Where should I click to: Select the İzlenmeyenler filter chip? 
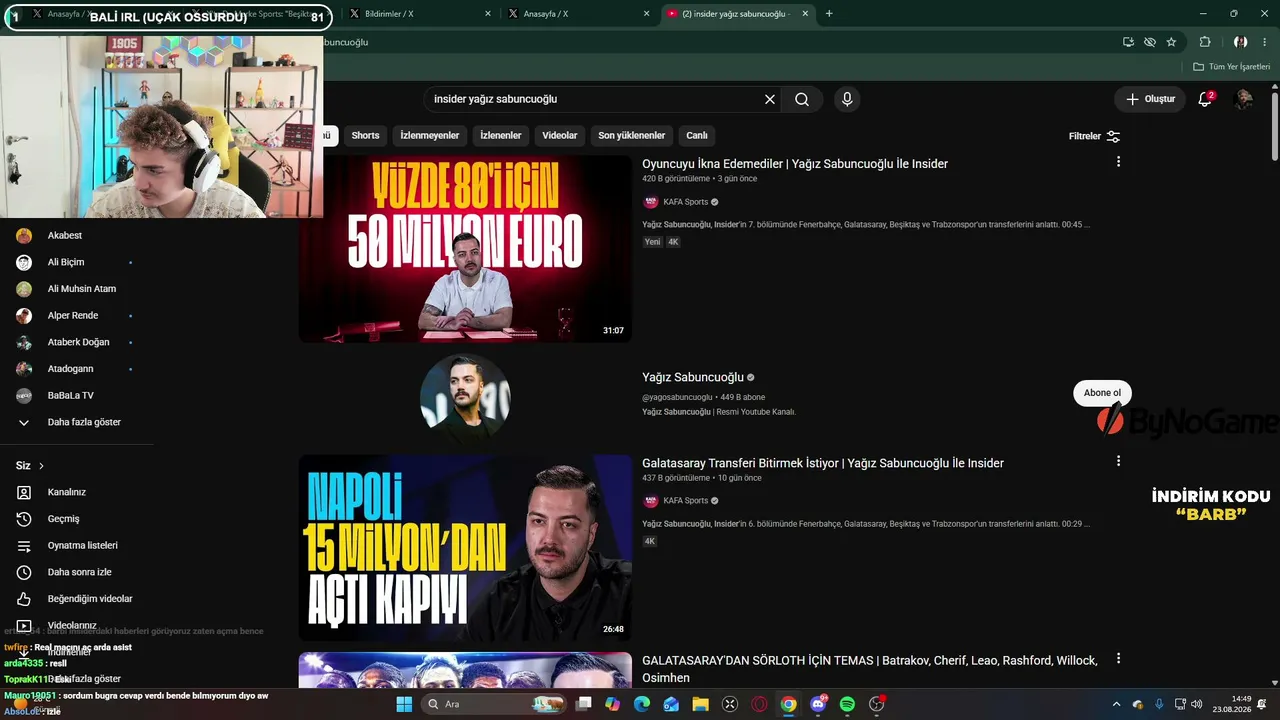click(x=430, y=135)
